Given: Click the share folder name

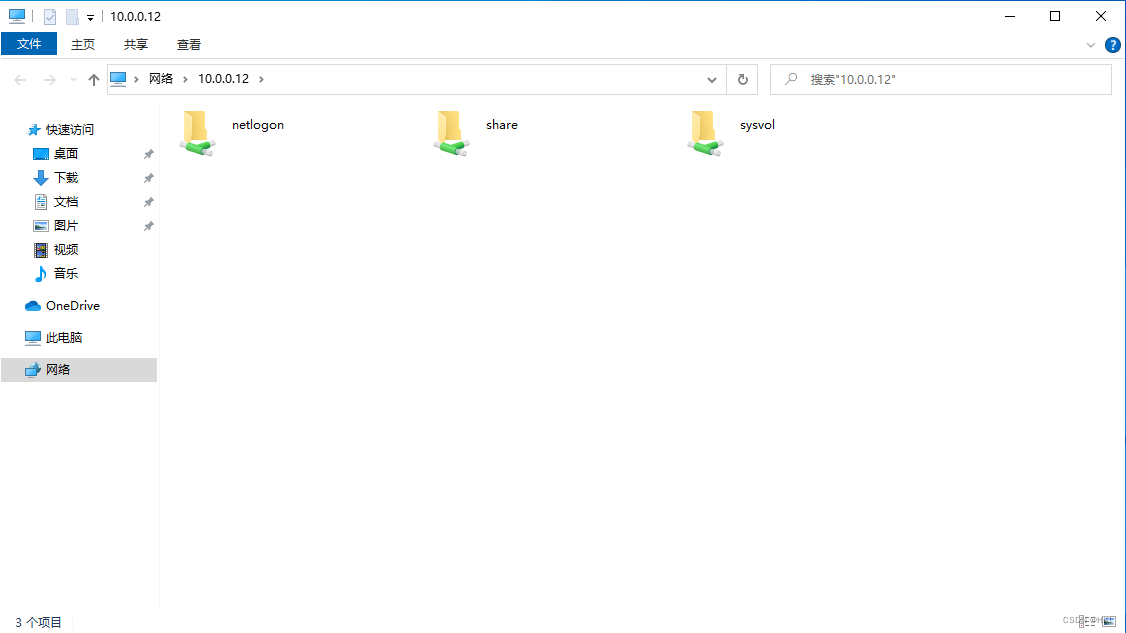Looking at the screenshot, I should click(501, 125).
